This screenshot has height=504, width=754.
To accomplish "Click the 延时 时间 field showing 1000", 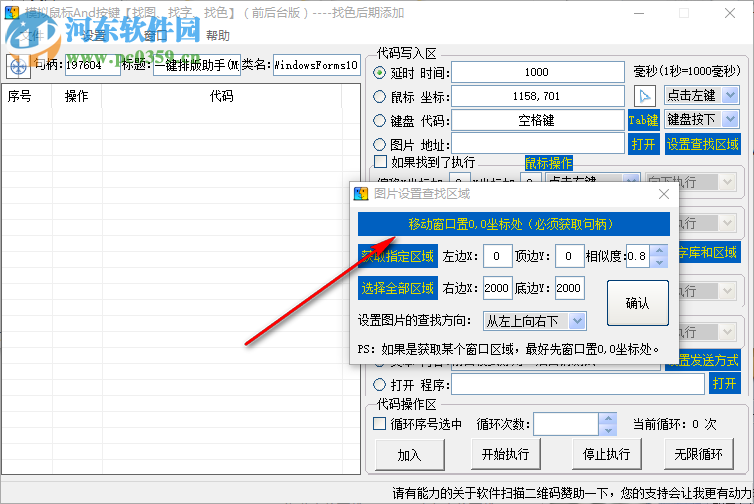I will [x=538, y=72].
